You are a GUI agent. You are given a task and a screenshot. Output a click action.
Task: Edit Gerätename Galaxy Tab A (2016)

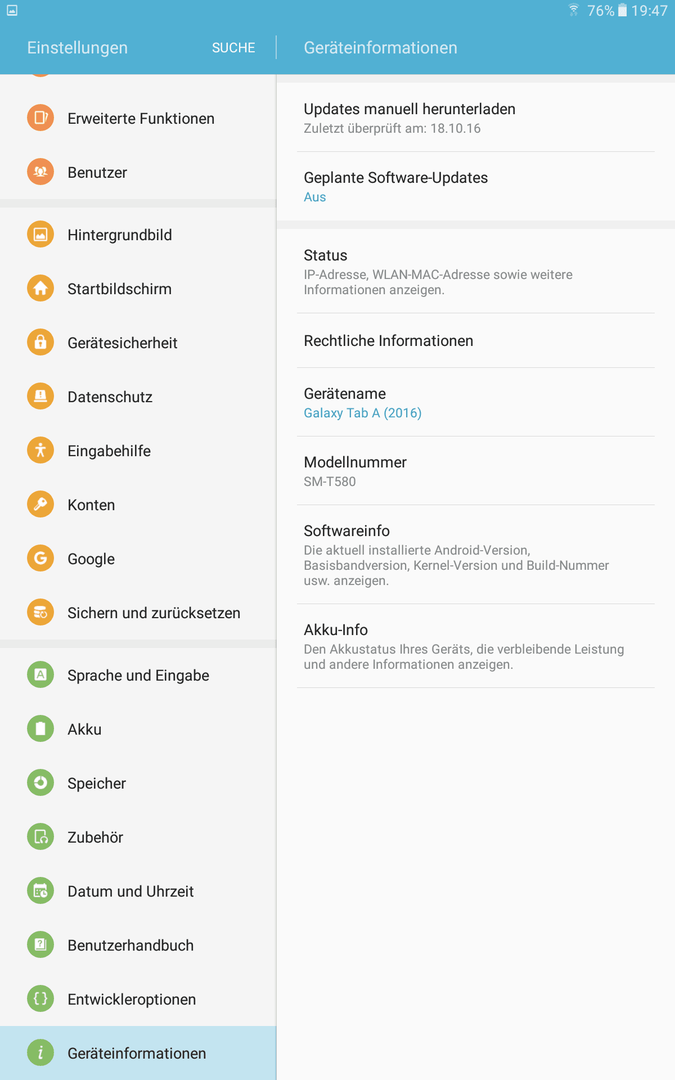pos(475,402)
